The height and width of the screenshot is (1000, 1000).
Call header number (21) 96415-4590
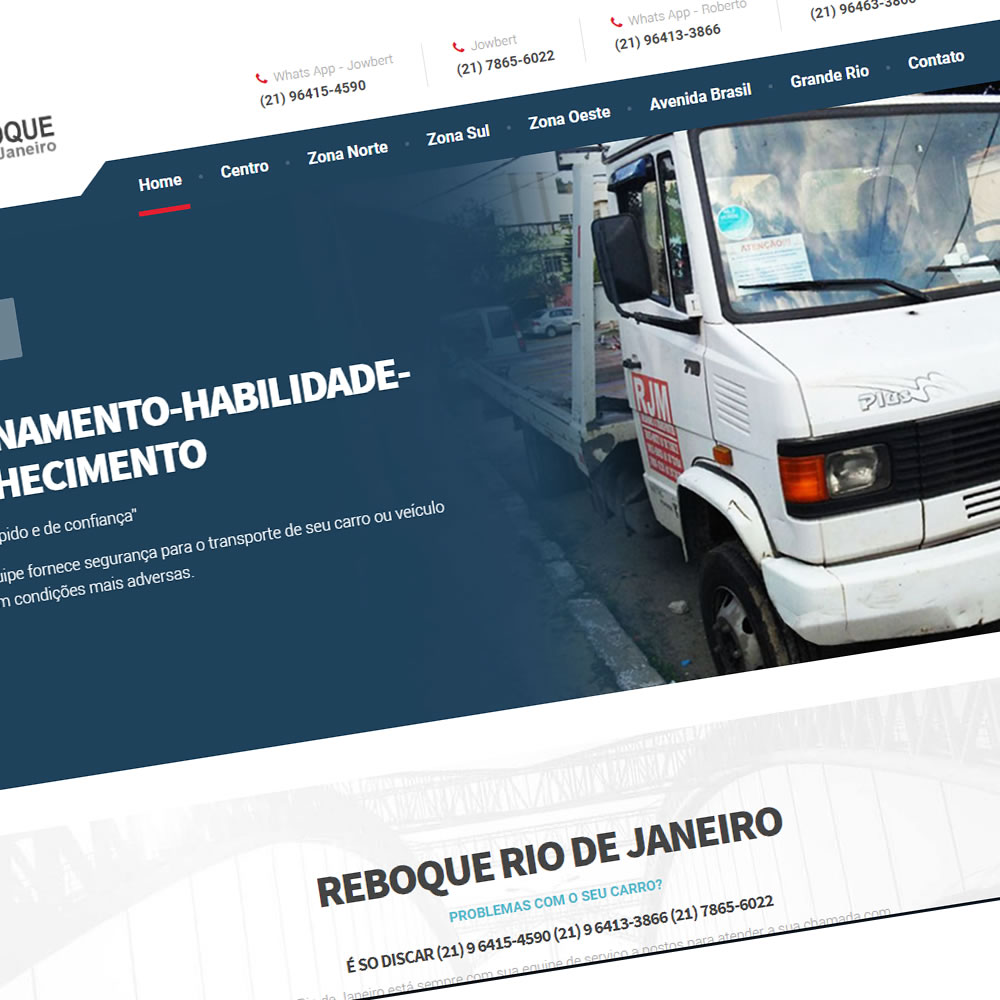tap(313, 93)
